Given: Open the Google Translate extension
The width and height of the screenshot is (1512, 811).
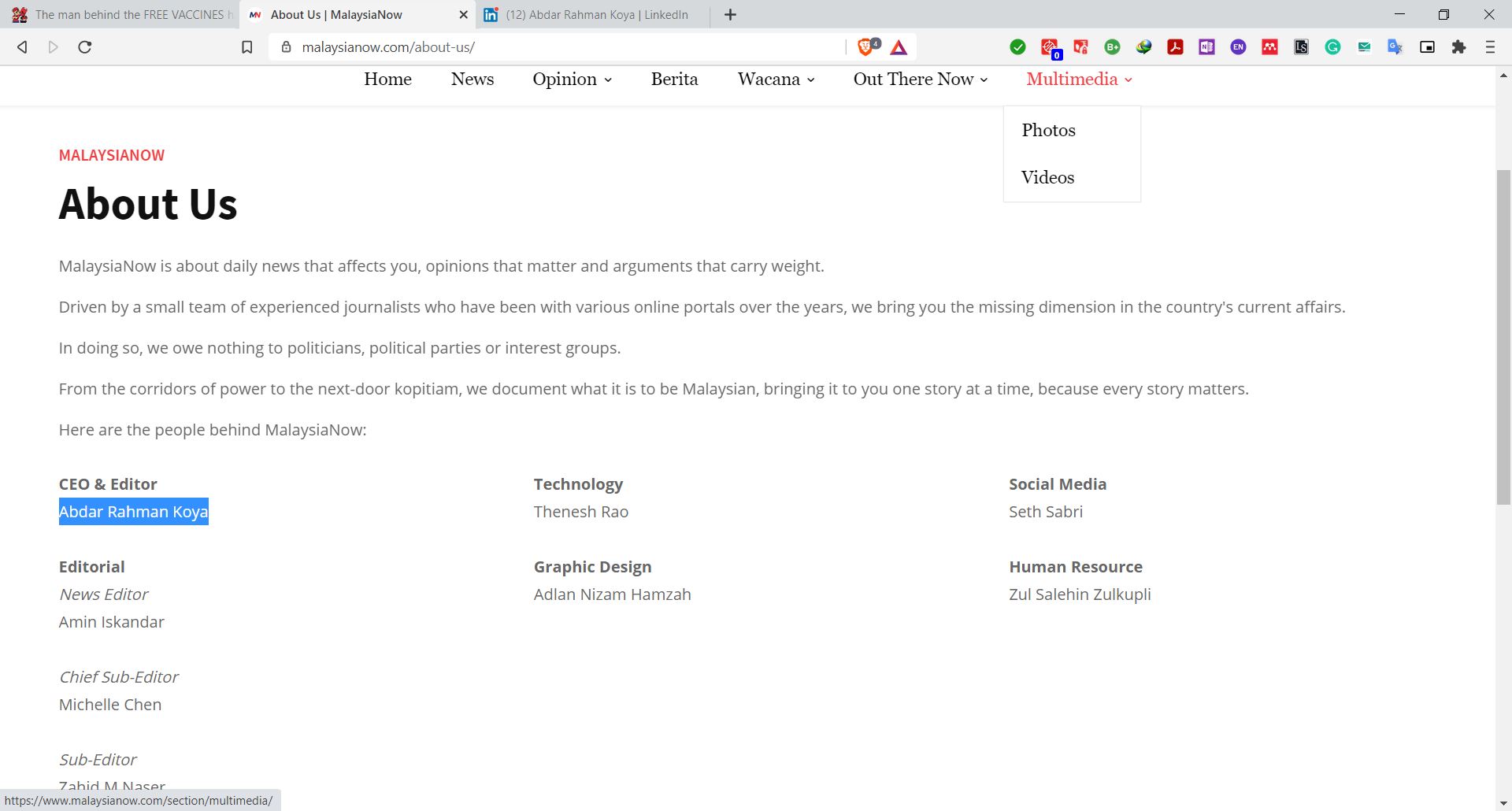Looking at the screenshot, I should click(x=1395, y=47).
